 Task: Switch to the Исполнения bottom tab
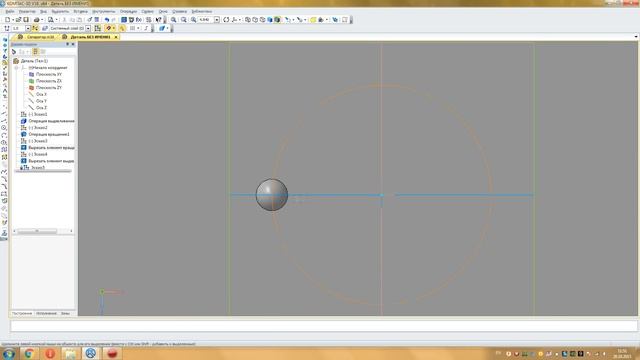pyautogui.click(x=46, y=313)
